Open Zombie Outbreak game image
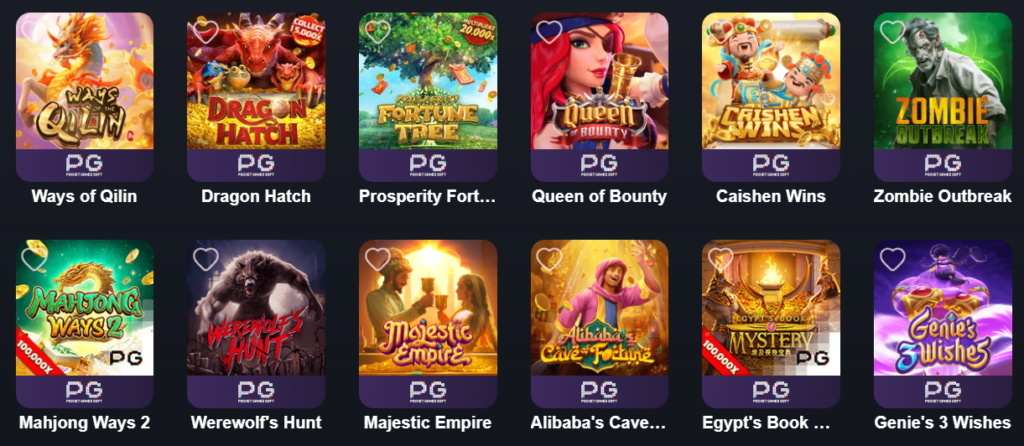The width and height of the screenshot is (1024, 446). (943, 81)
